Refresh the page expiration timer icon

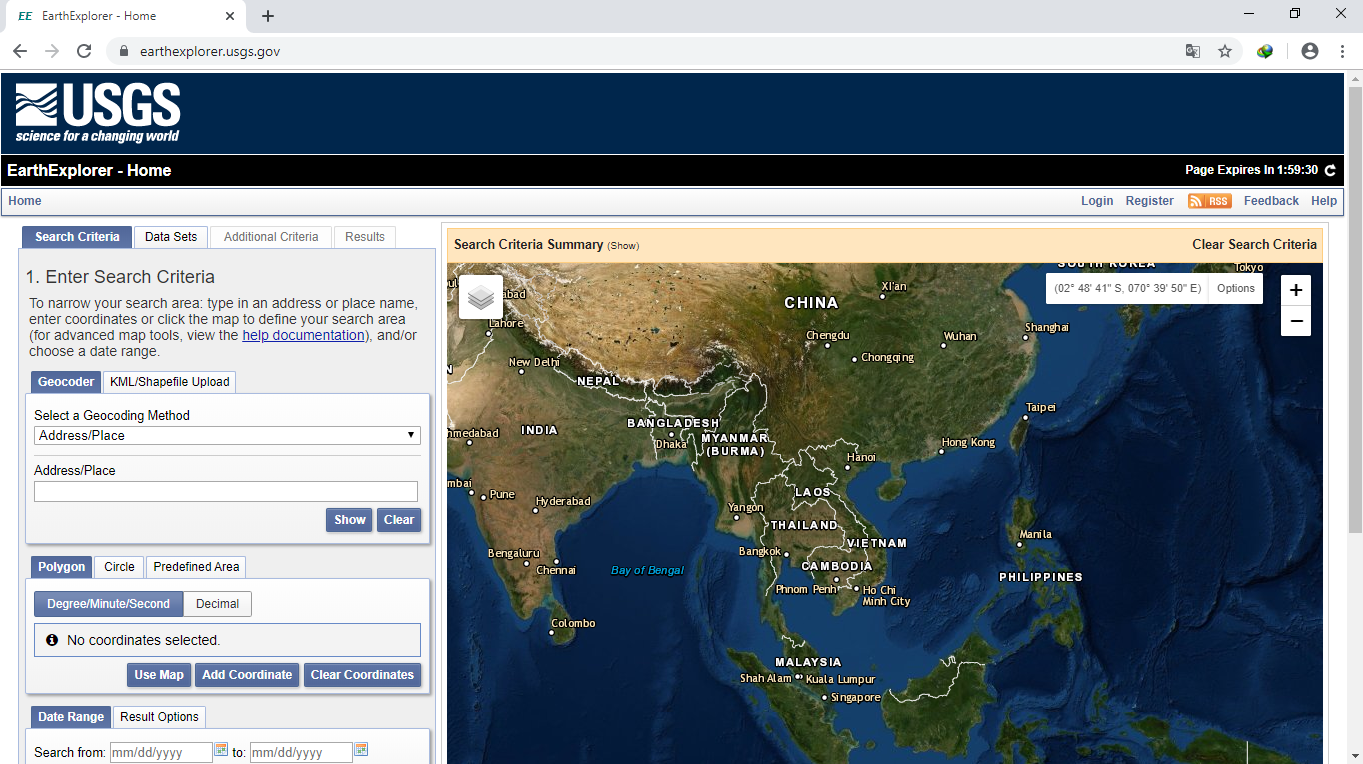click(1330, 171)
